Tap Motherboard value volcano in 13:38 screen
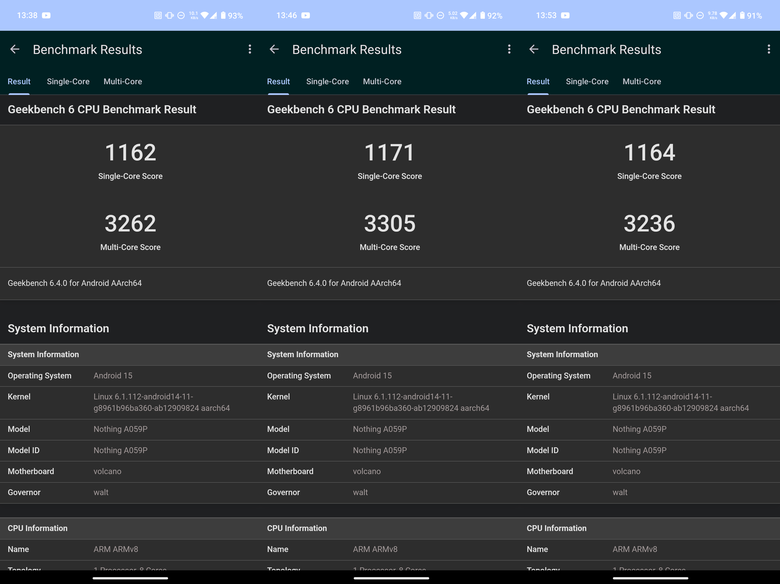The height and width of the screenshot is (584, 780). coord(107,472)
